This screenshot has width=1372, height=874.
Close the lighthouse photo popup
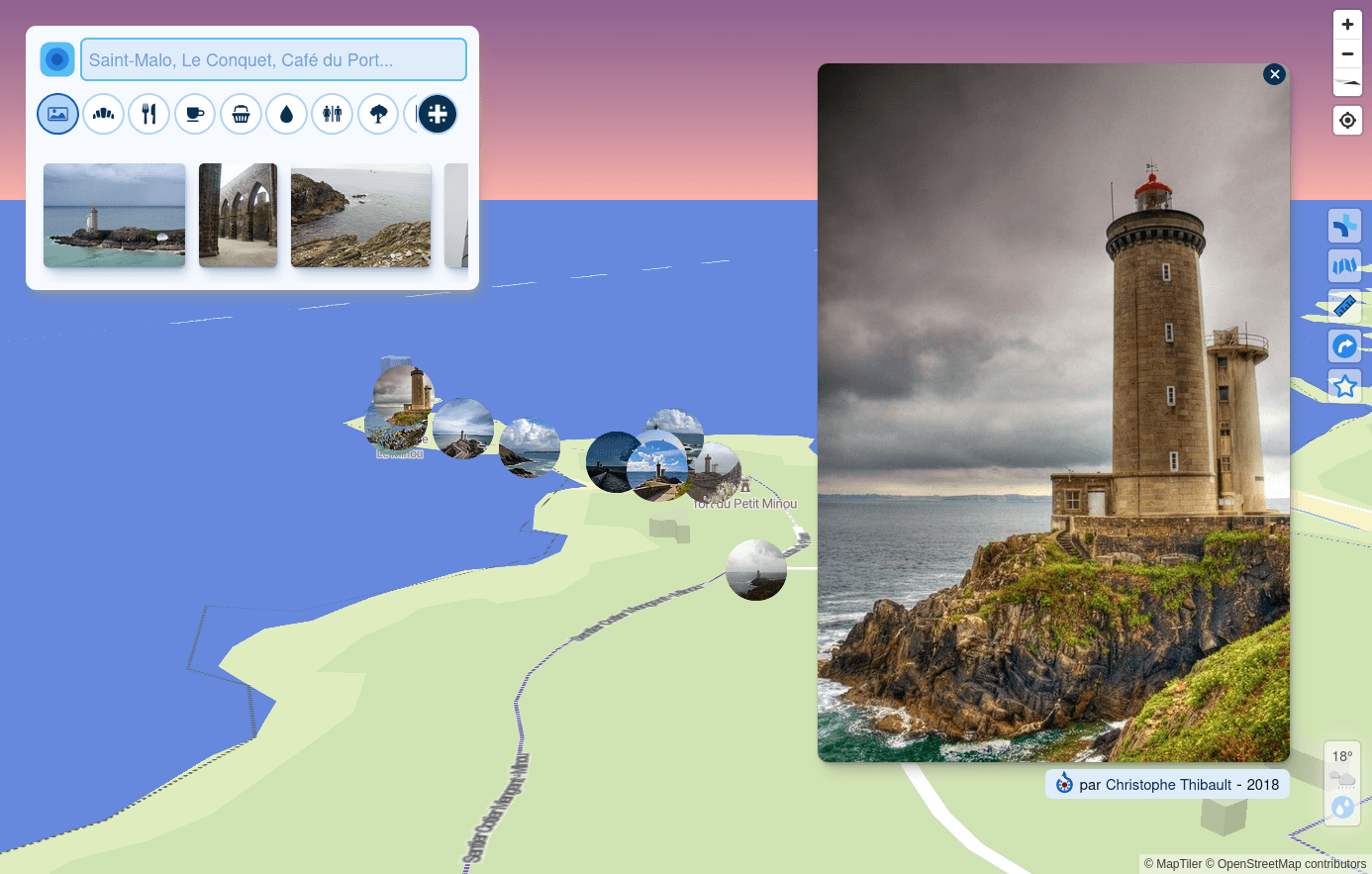(1274, 74)
